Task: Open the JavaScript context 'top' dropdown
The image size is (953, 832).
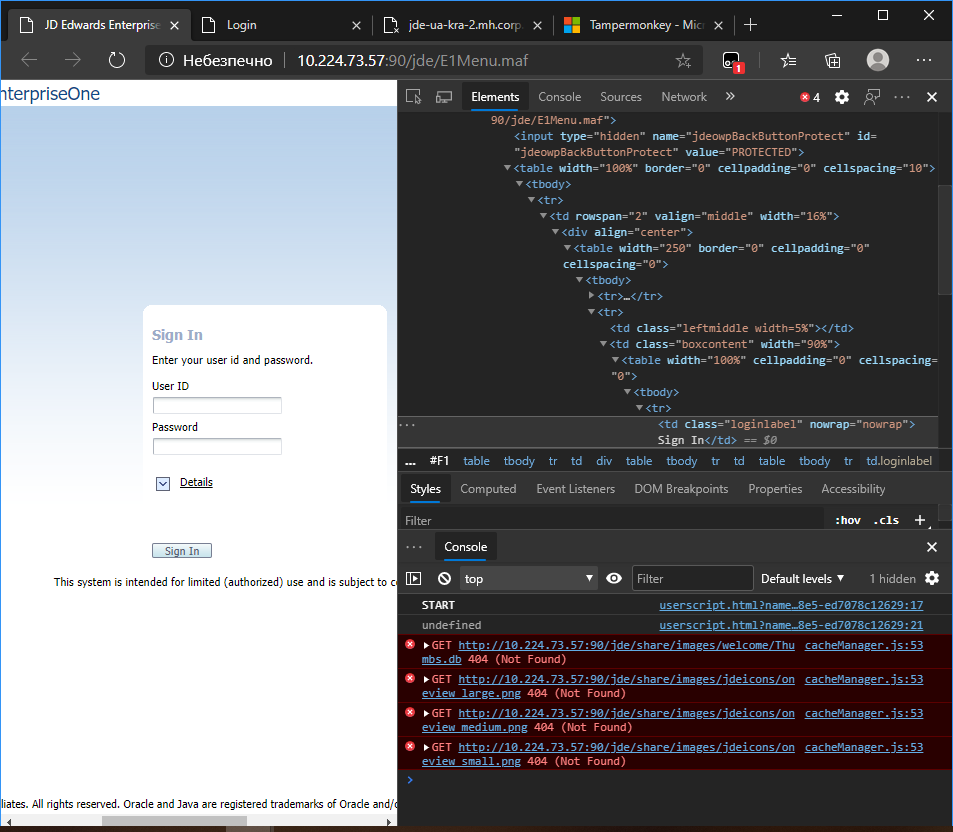Action: pyautogui.click(x=528, y=578)
